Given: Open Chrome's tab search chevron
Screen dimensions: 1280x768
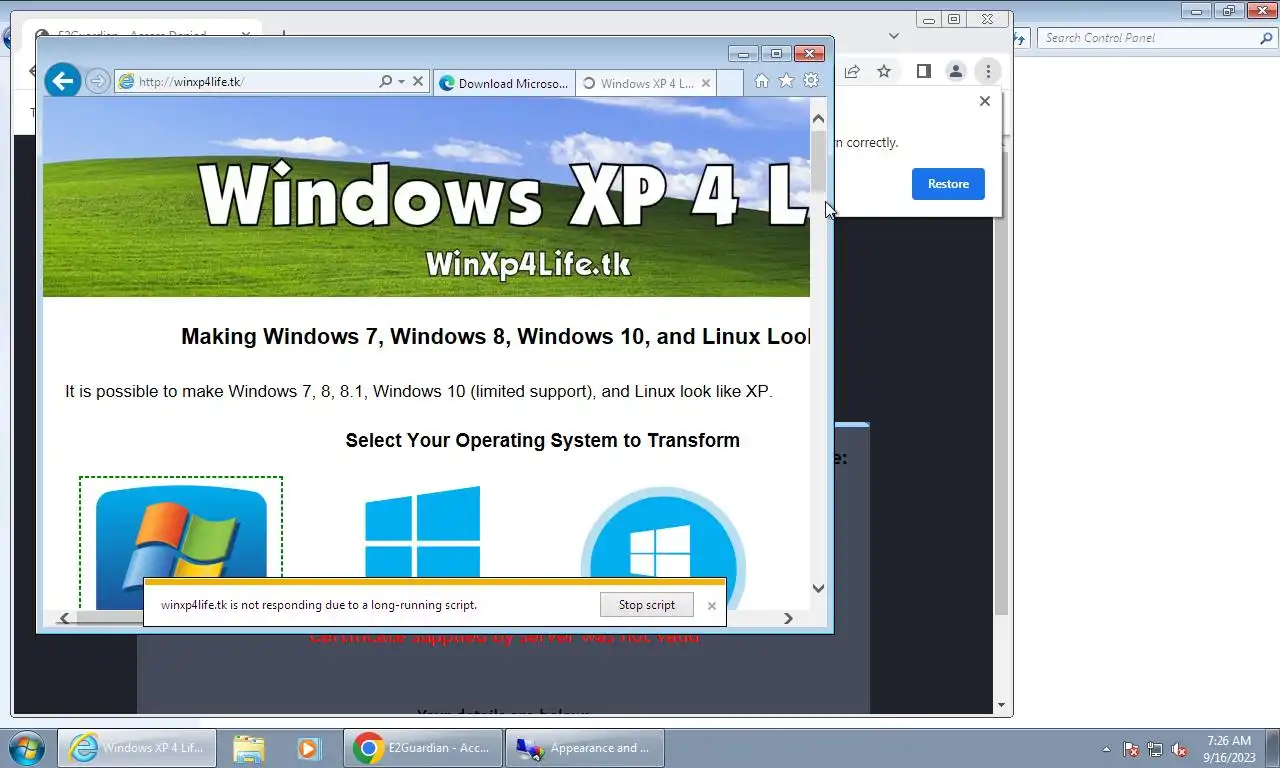Looking at the screenshot, I should pos(893,34).
